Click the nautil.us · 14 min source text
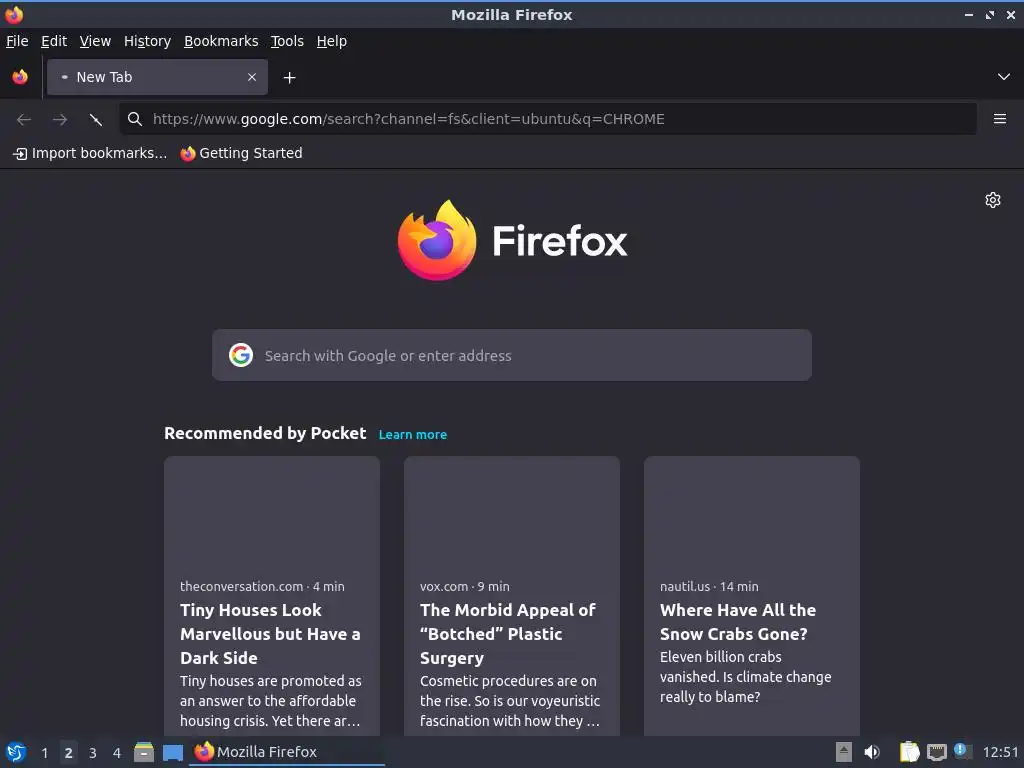Image resolution: width=1024 pixels, height=768 pixels. [709, 586]
